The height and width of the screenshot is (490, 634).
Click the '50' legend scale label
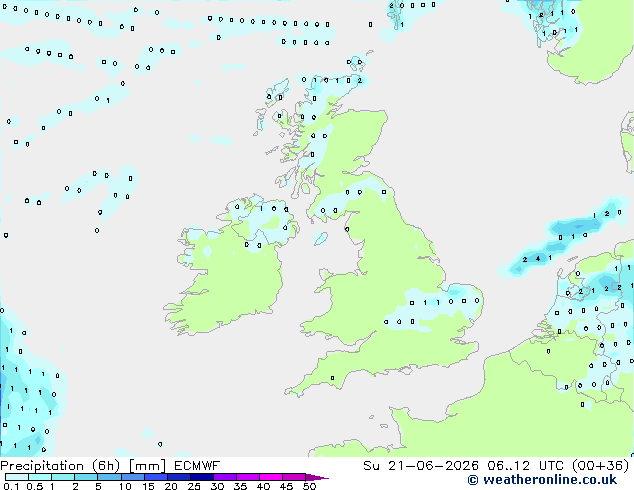309,486
